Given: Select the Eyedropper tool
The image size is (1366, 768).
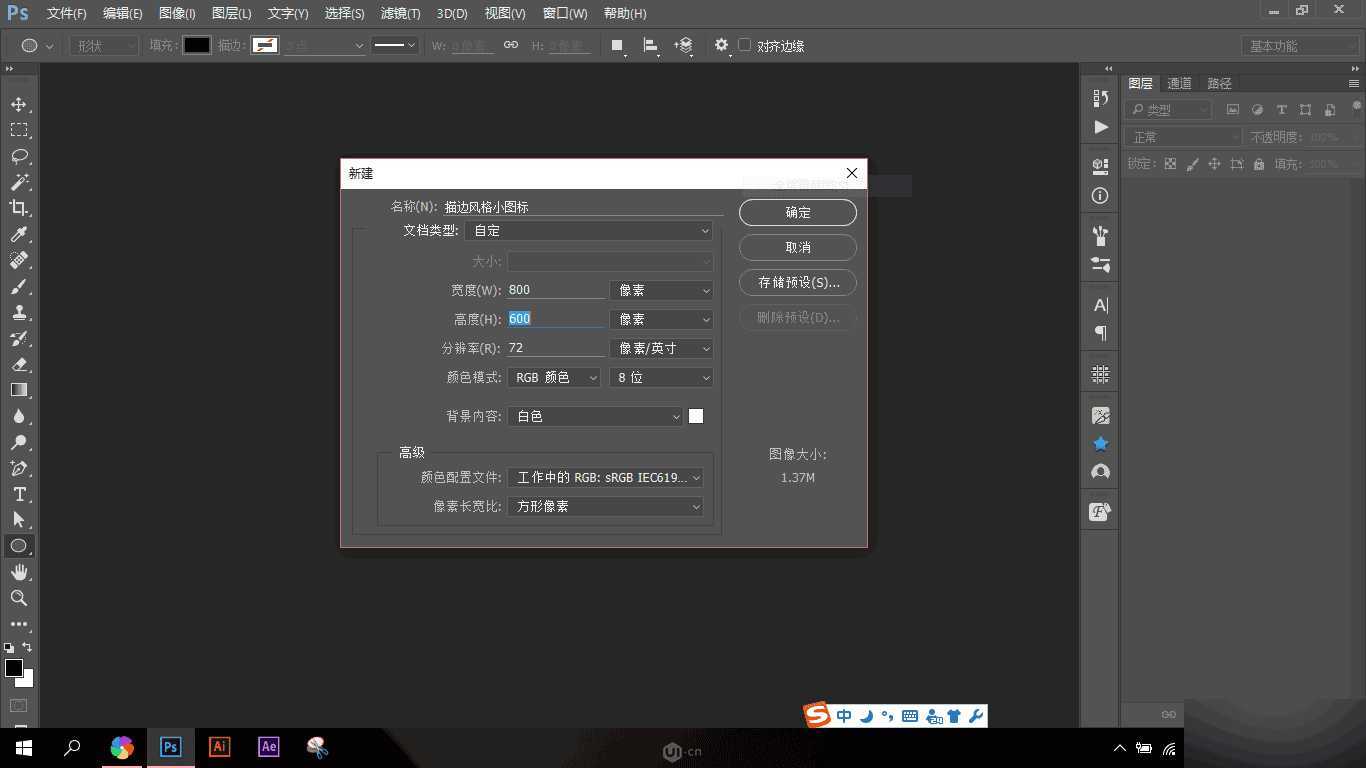Looking at the screenshot, I should click(20, 234).
